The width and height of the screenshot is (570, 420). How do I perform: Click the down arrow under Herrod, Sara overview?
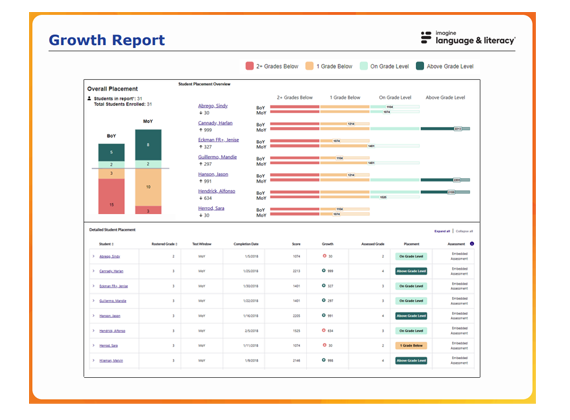point(201,215)
